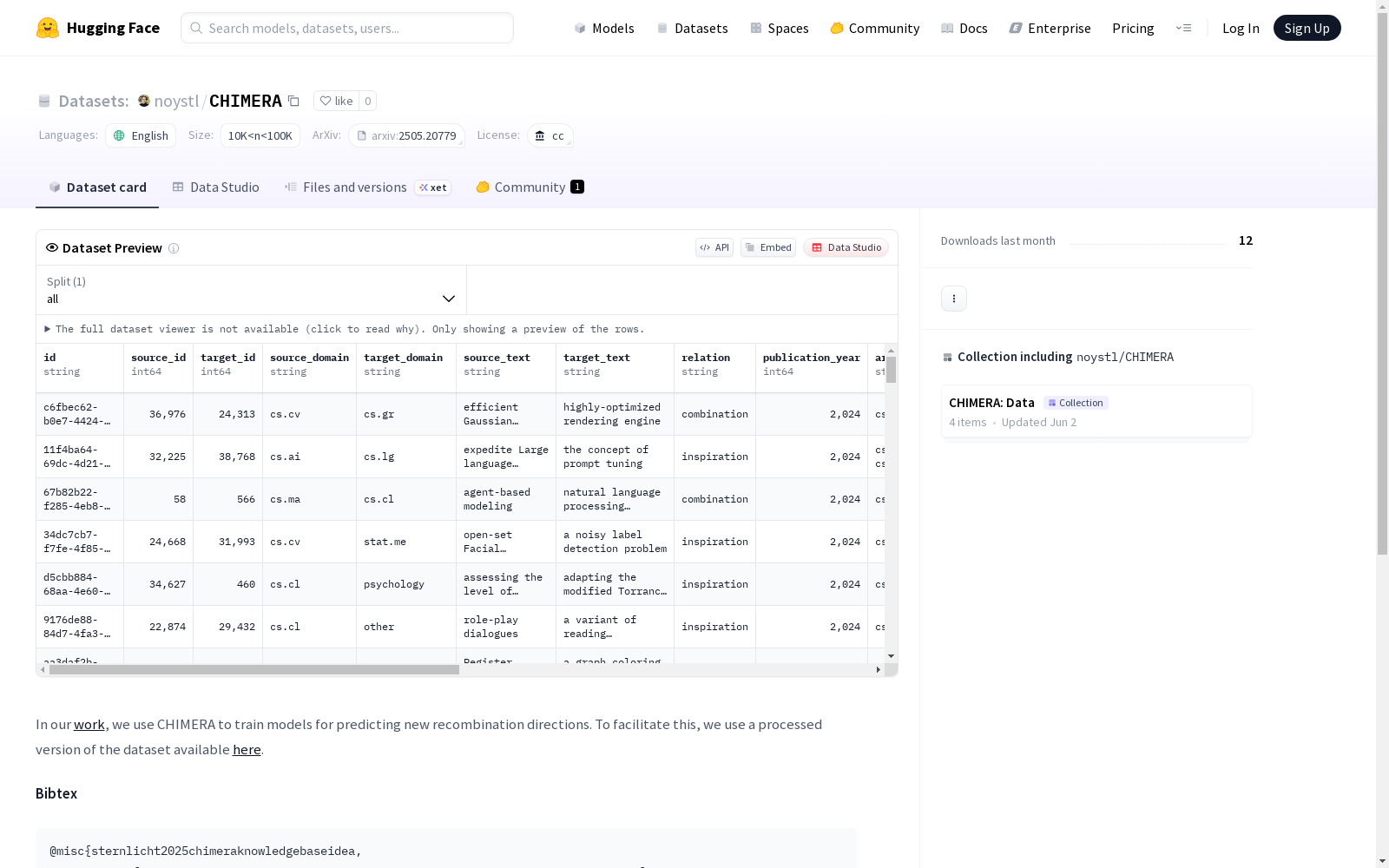The height and width of the screenshot is (868, 1389).
Task: Copy dataset name with copy icon
Action: [294, 102]
